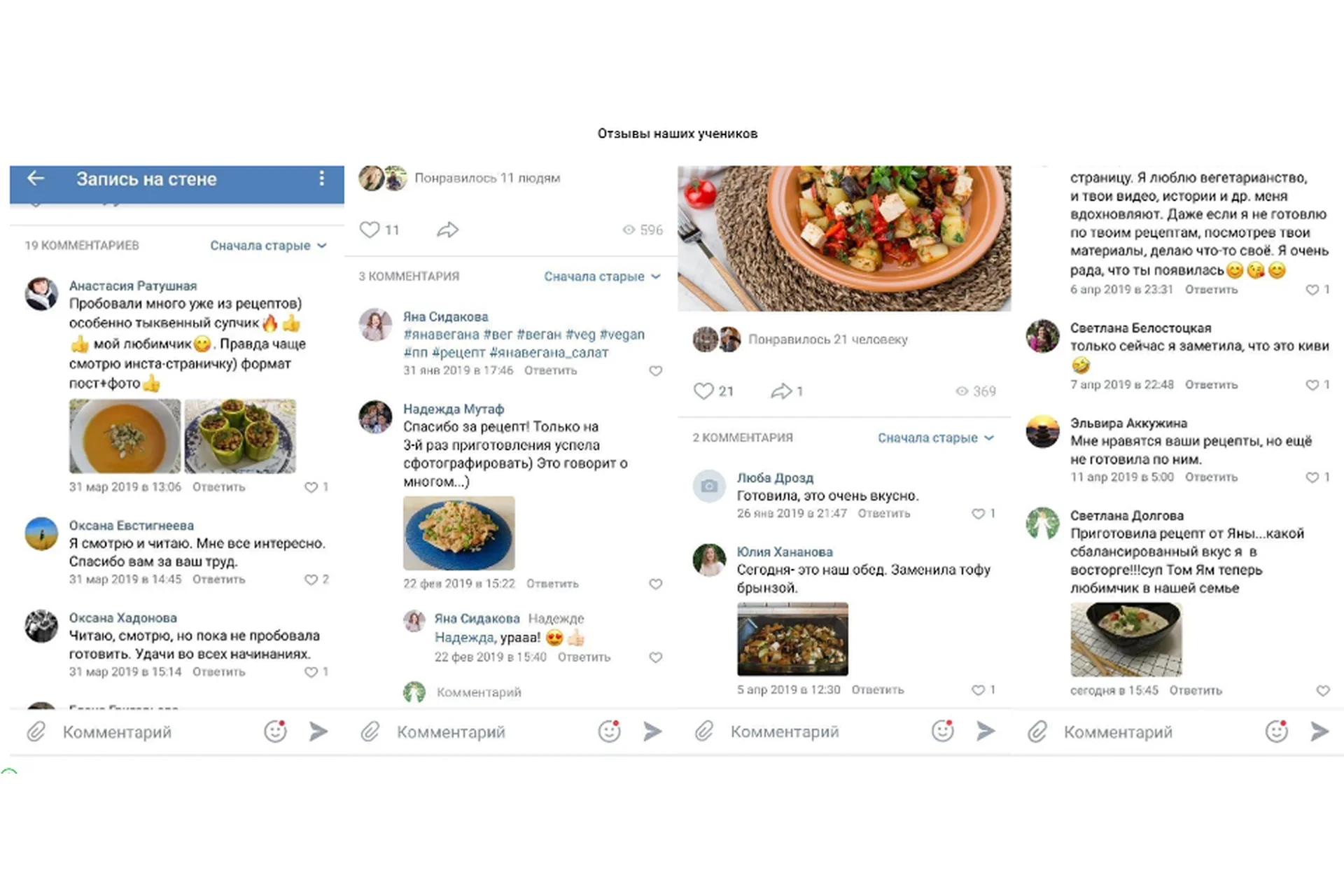Screen dimensions: 1344x896
Task: Open Анастасия Ратушная's profile name link
Action: pos(133,286)
